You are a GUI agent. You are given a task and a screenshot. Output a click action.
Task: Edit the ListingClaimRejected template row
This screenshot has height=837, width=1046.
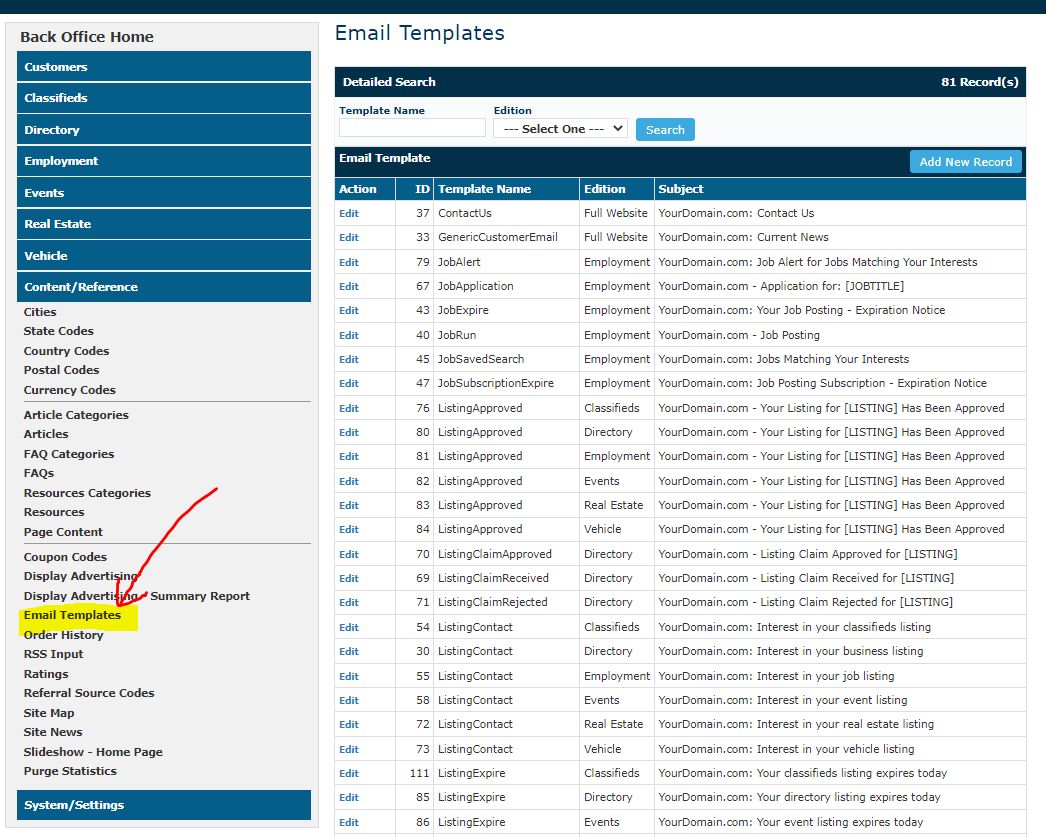pos(349,602)
